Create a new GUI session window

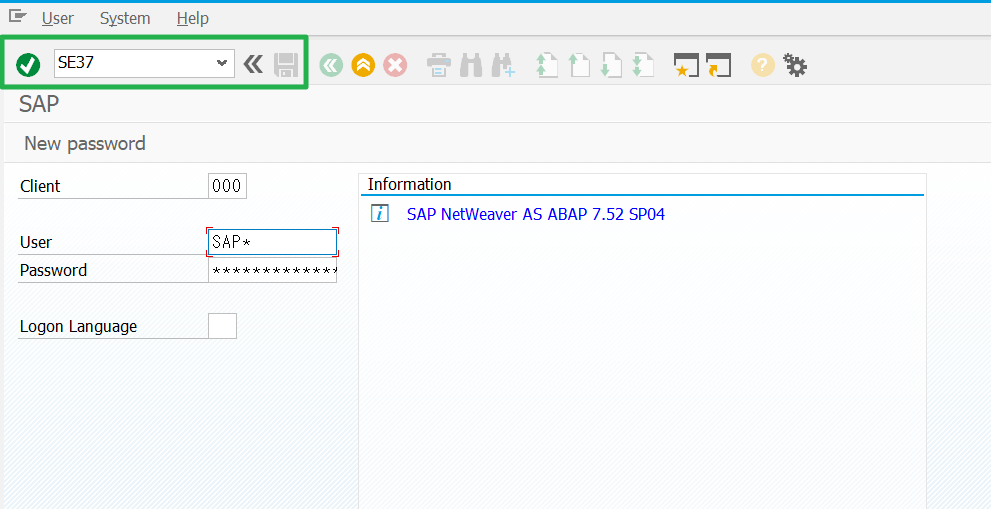(x=686, y=66)
